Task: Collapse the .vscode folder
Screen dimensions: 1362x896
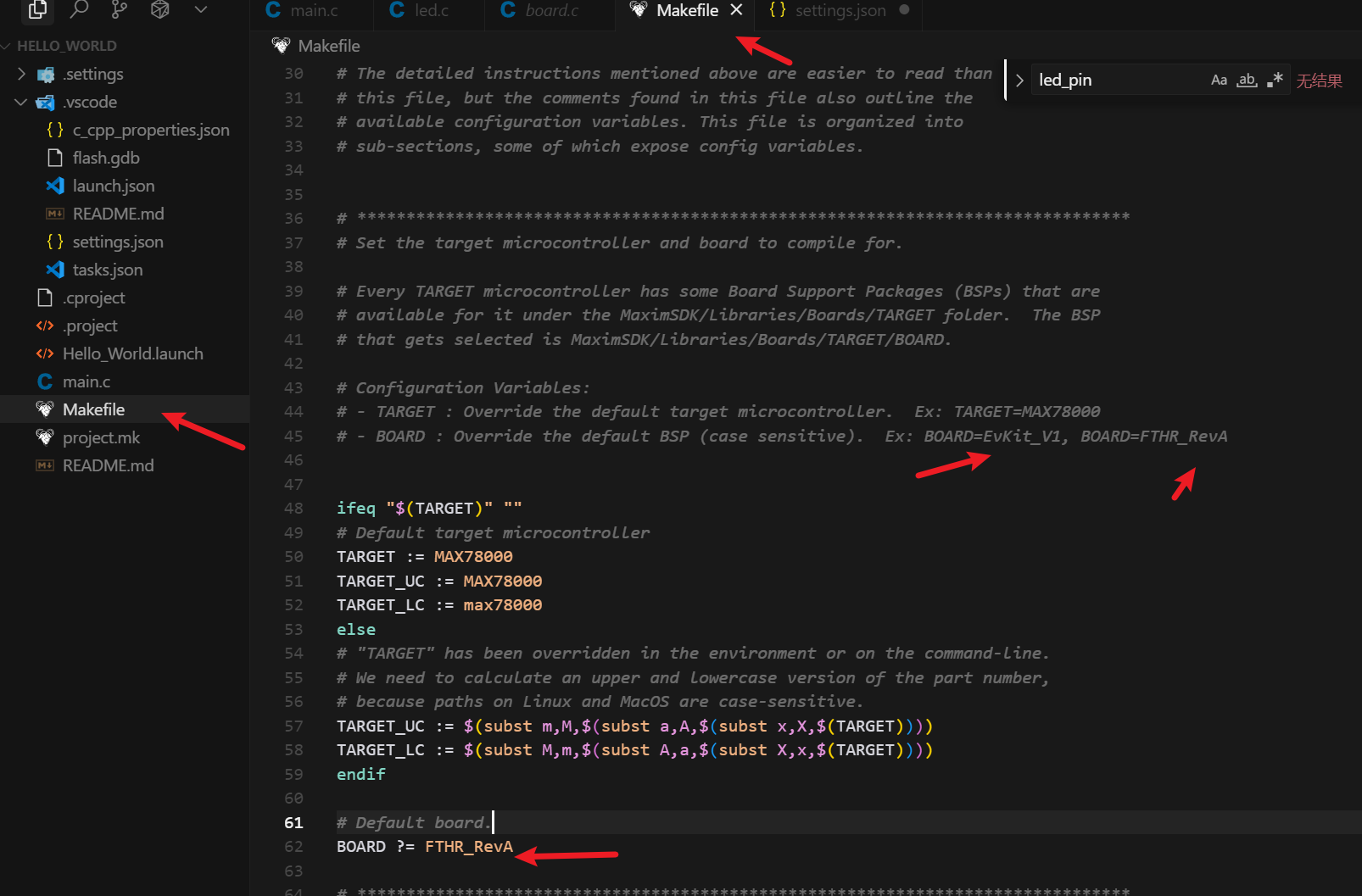Action: point(21,102)
